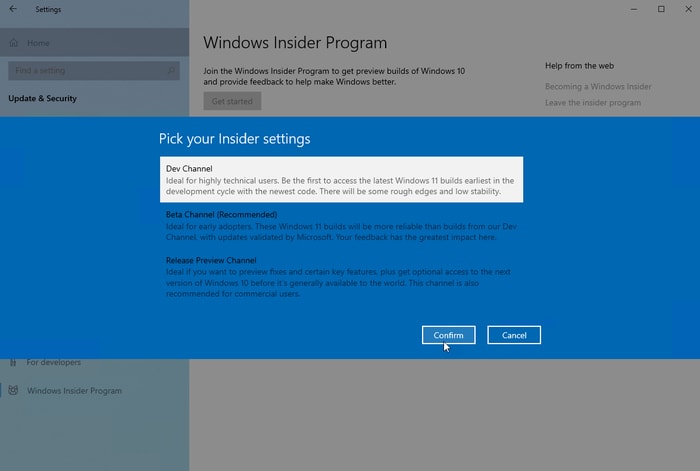
Task: Open the For developers menu entry
Action: (54, 362)
